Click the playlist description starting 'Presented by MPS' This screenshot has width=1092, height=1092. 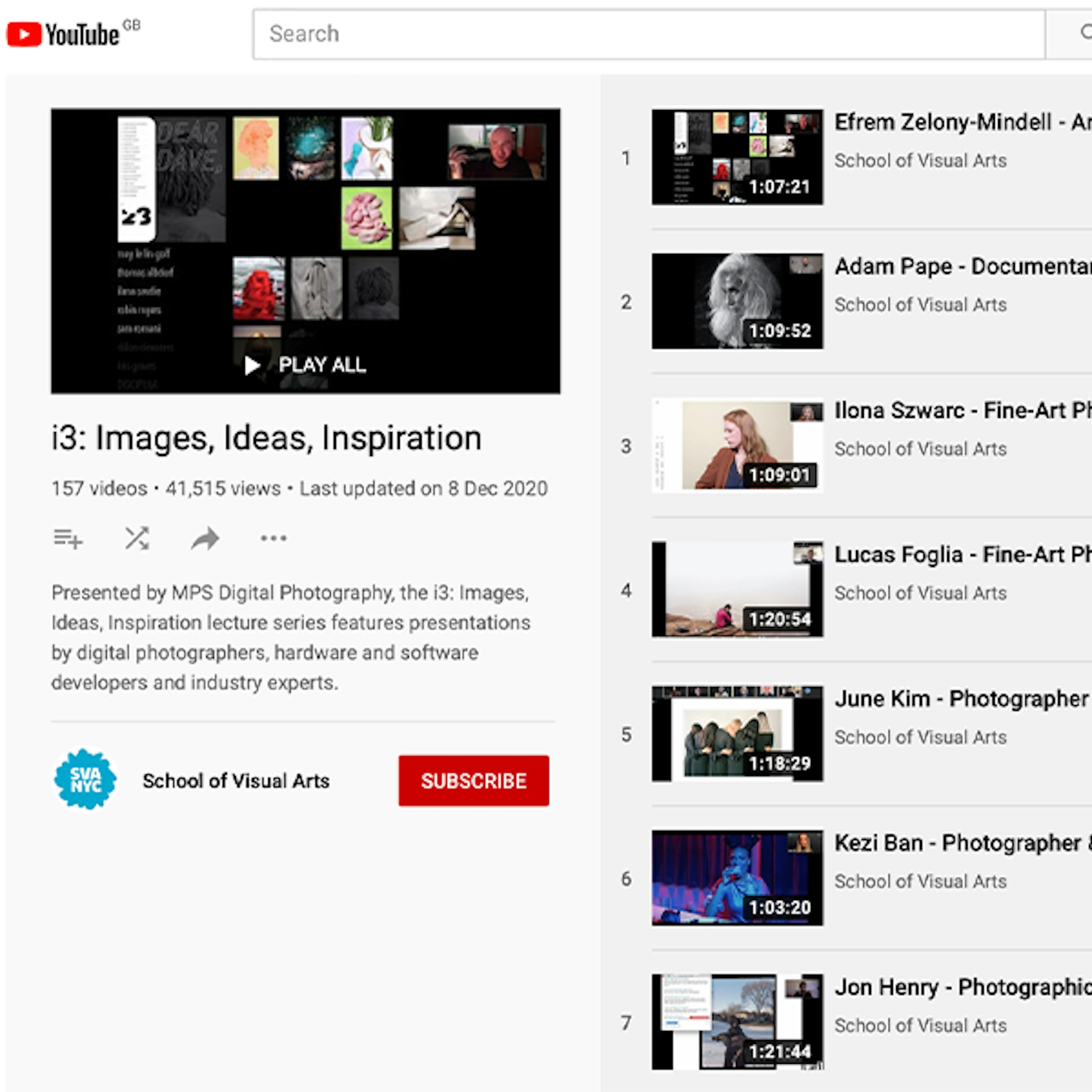[291, 638]
